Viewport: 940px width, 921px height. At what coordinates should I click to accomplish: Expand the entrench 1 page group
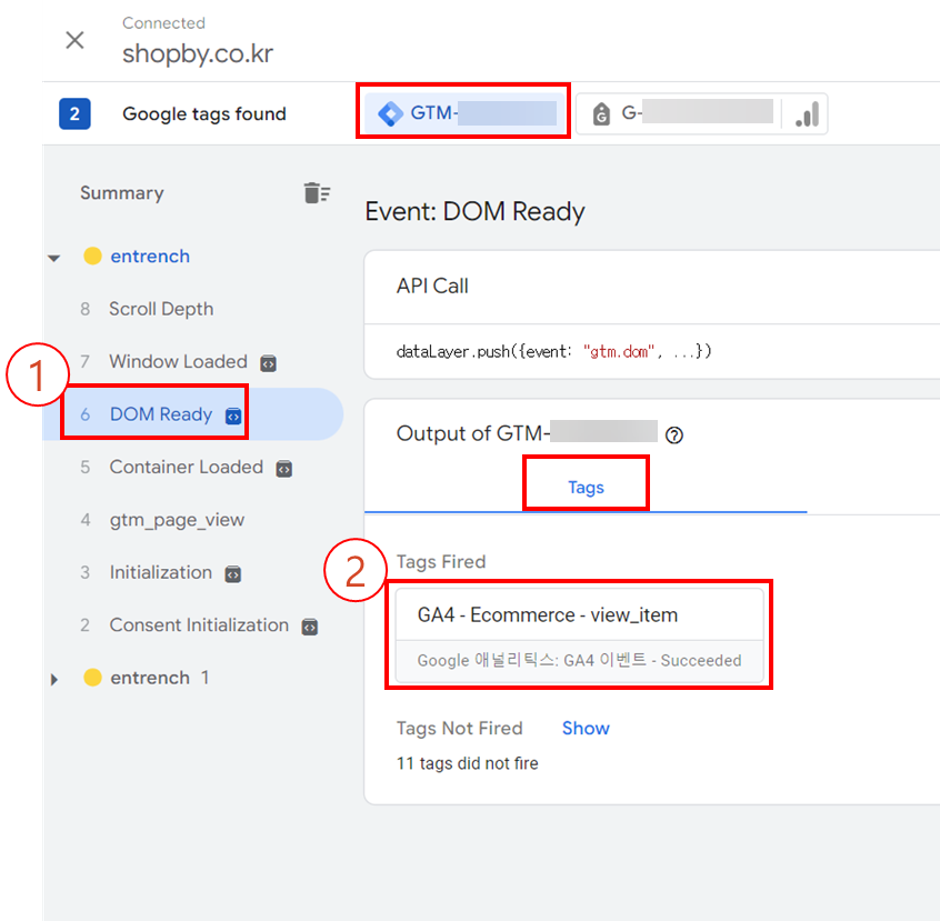click(x=55, y=680)
